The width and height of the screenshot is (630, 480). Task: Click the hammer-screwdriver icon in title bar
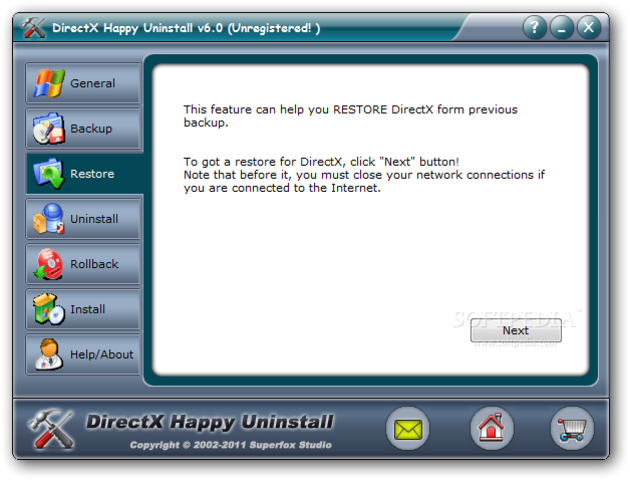click(33, 27)
